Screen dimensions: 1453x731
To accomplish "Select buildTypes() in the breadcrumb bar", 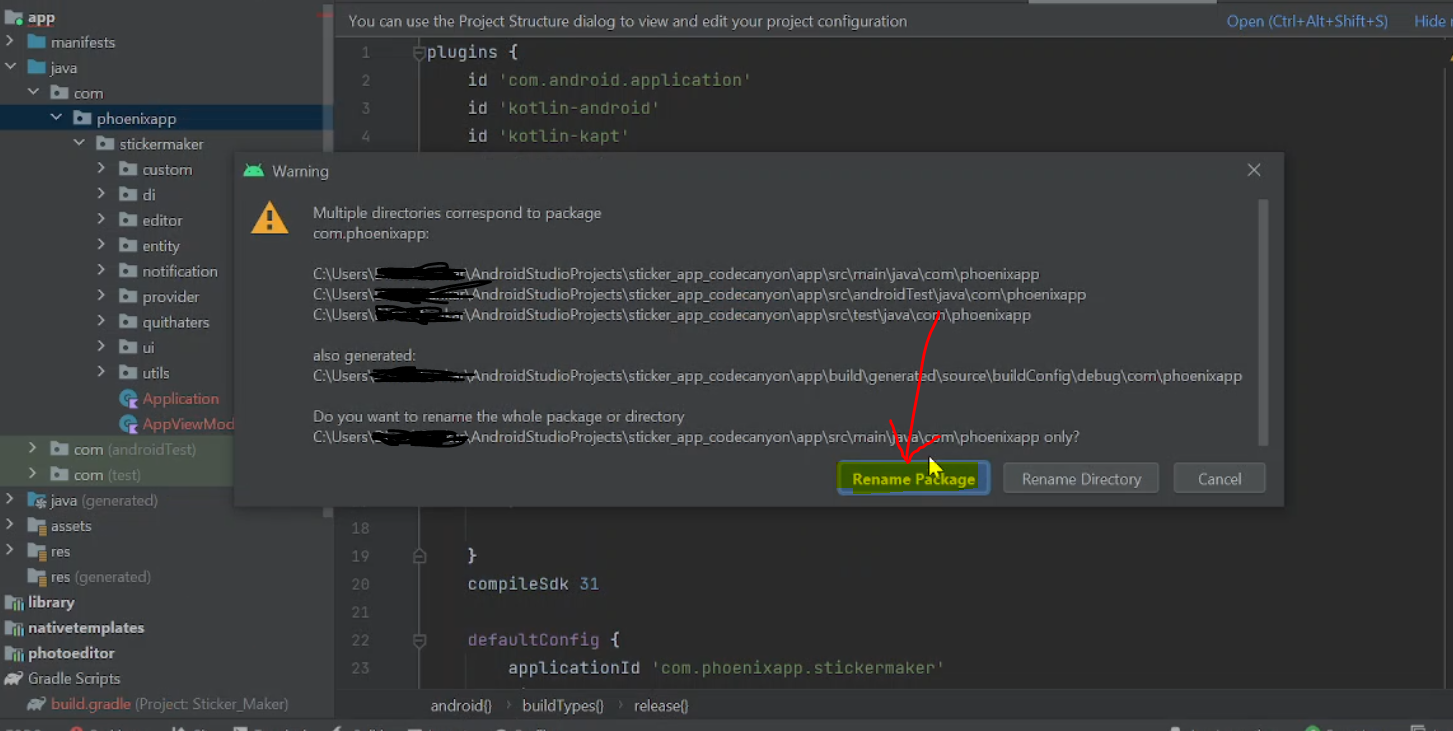I will pyautogui.click(x=562, y=705).
